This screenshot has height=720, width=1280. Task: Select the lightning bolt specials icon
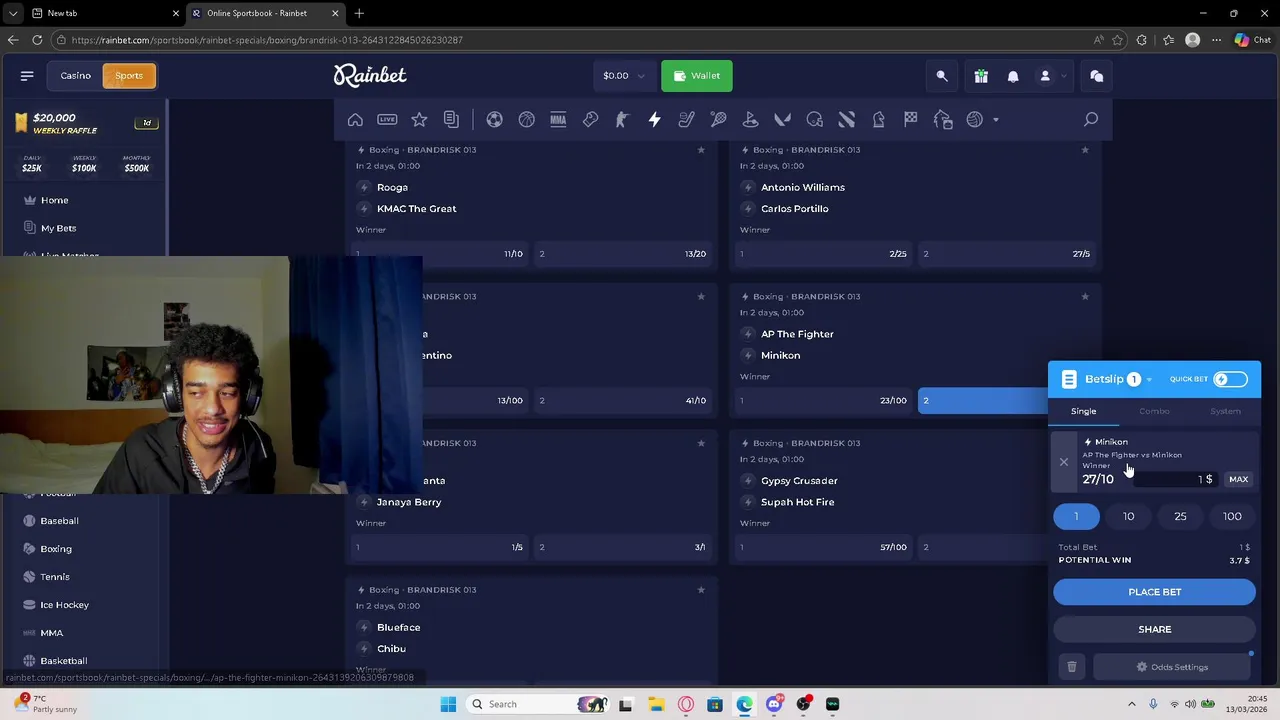pos(654,120)
